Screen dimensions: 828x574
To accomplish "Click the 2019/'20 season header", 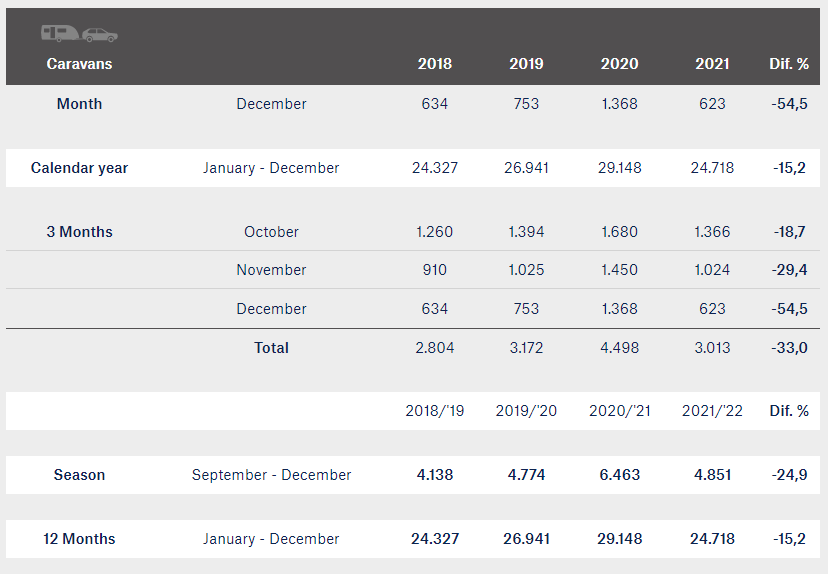I will (x=526, y=411).
